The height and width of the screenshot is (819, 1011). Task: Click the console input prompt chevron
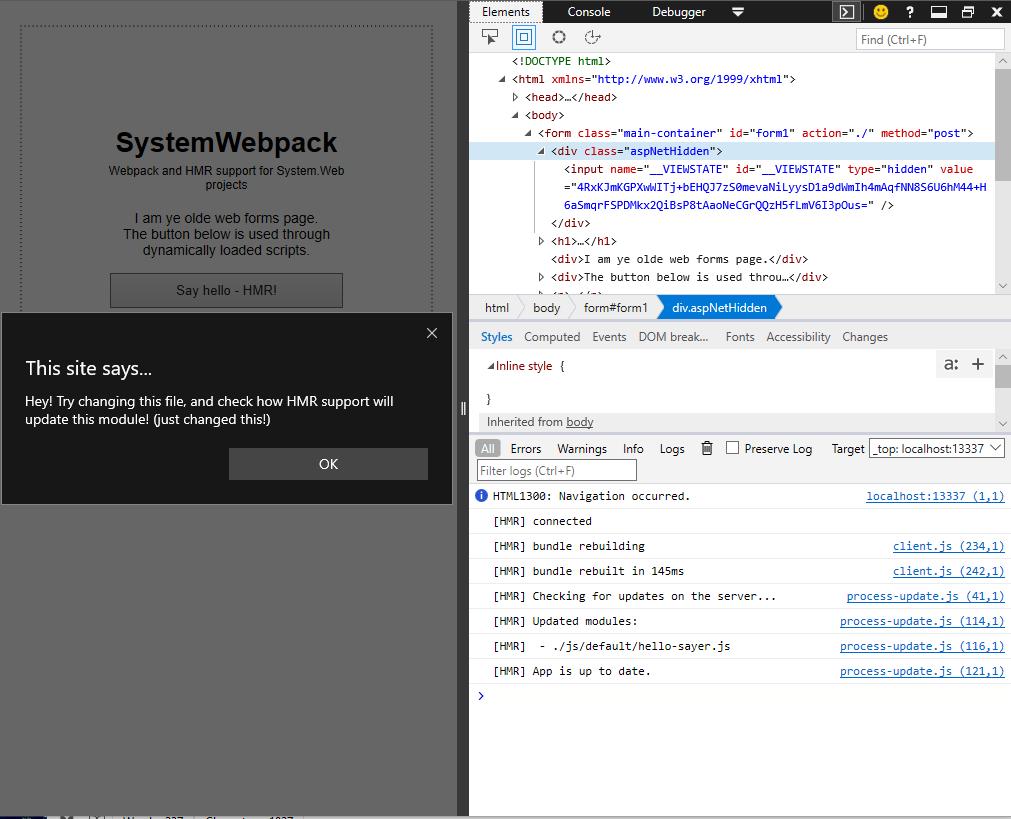click(x=480, y=695)
